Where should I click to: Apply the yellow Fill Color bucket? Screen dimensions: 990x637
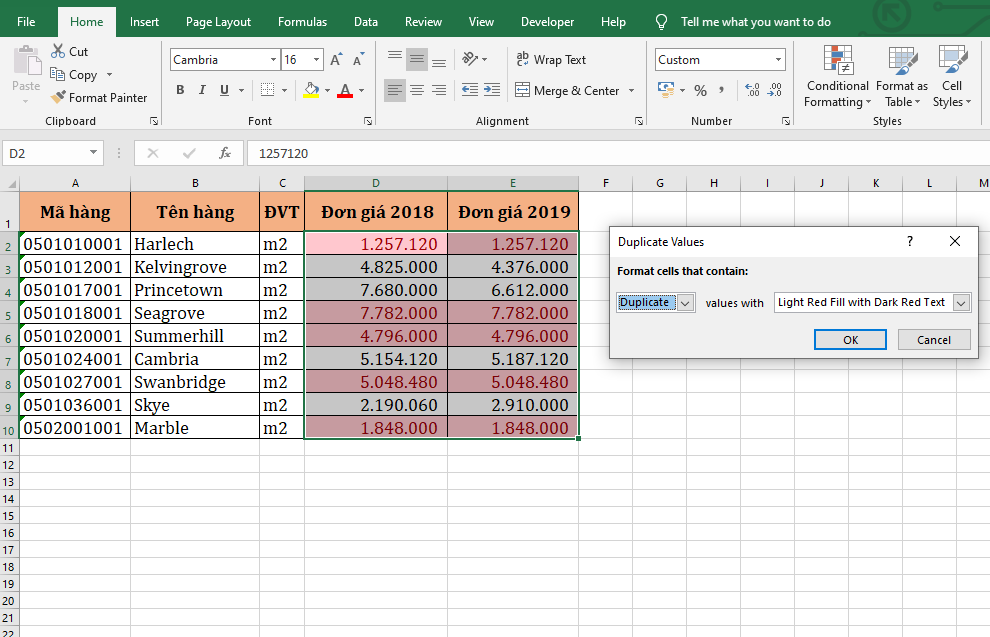(x=311, y=90)
